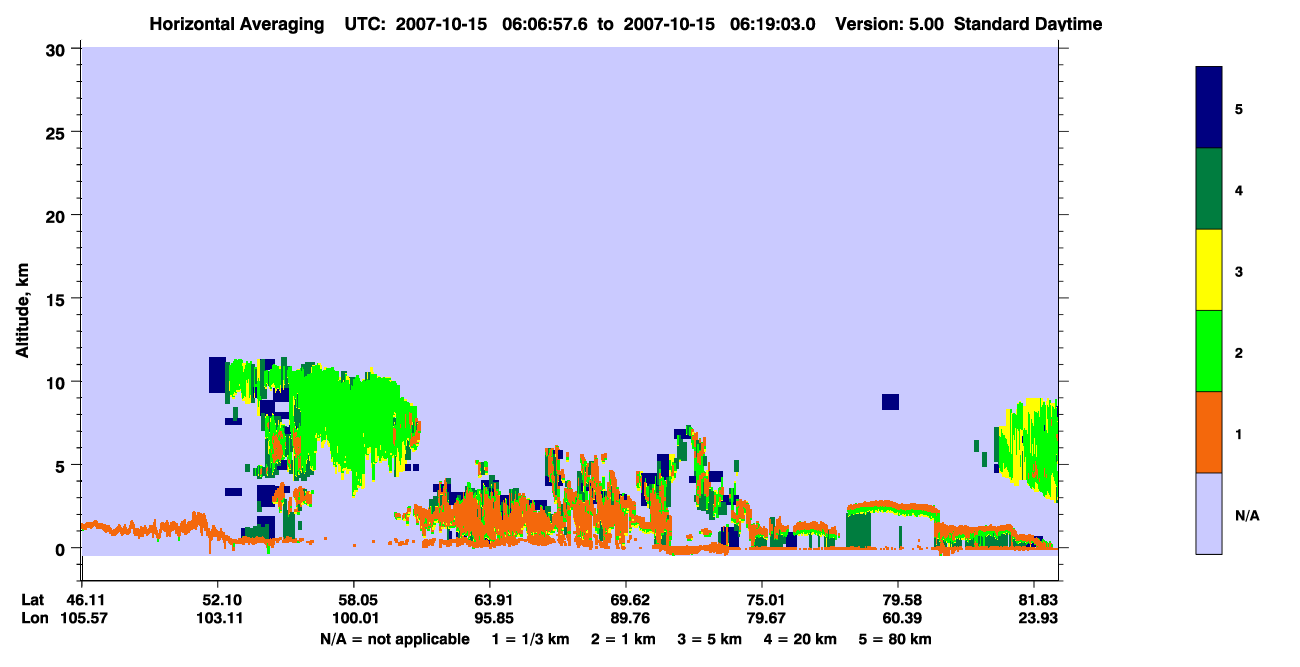The height and width of the screenshot is (667, 1300).
Task: Click the dark green block near 79.58 latitude
Action: coord(858,528)
